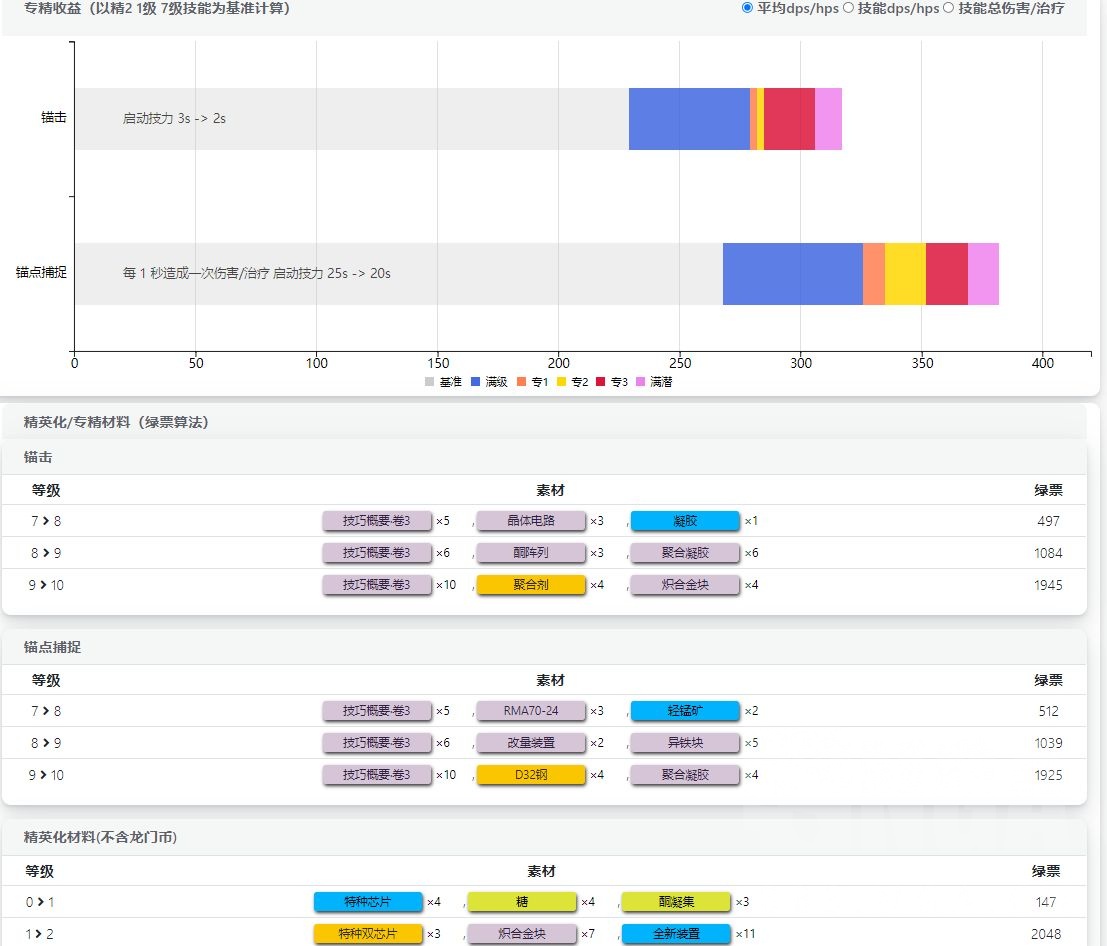Click the blue 满级 segment of 锚点捕捉 bar
This screenshot has width=1107, height=946.
pos(793,274)
